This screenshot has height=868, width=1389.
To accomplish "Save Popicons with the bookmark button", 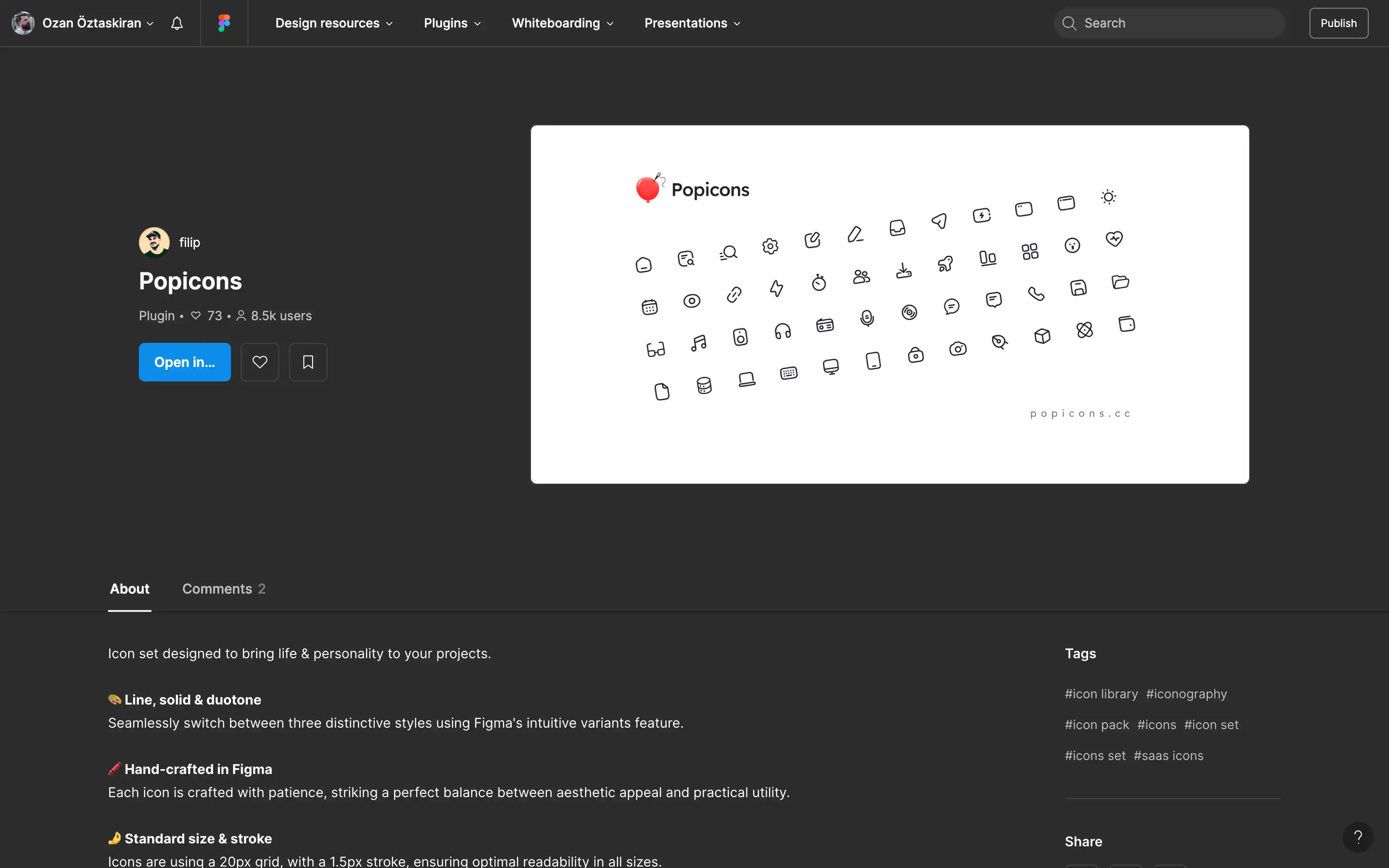I will (x=308, y=362).
